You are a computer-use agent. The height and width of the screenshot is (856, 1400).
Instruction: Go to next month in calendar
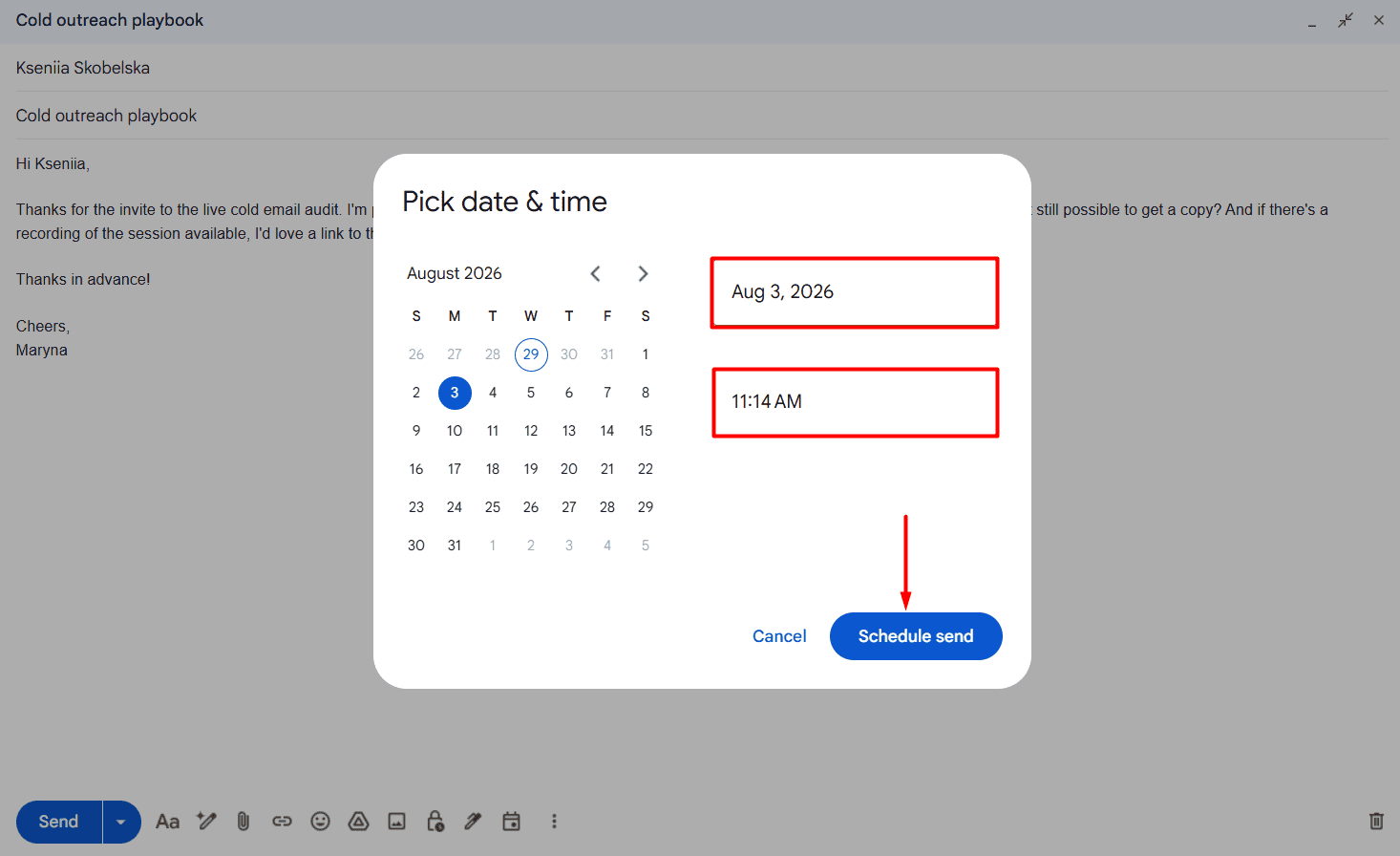[x=643, y=274]
